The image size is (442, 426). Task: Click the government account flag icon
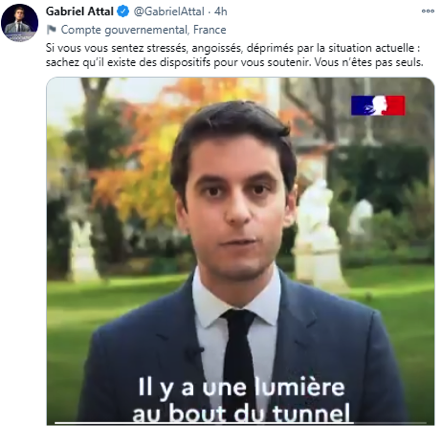click(x=51, y=30)
